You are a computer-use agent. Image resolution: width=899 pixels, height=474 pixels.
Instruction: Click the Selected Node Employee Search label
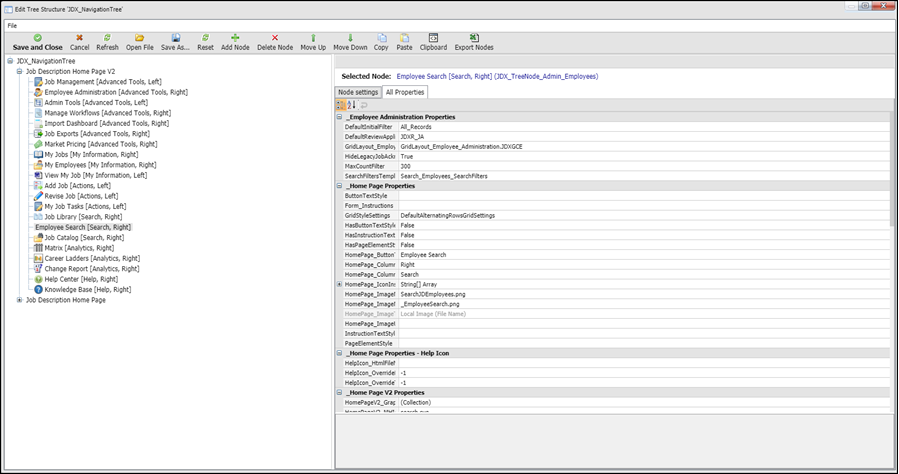click(497, 76)
